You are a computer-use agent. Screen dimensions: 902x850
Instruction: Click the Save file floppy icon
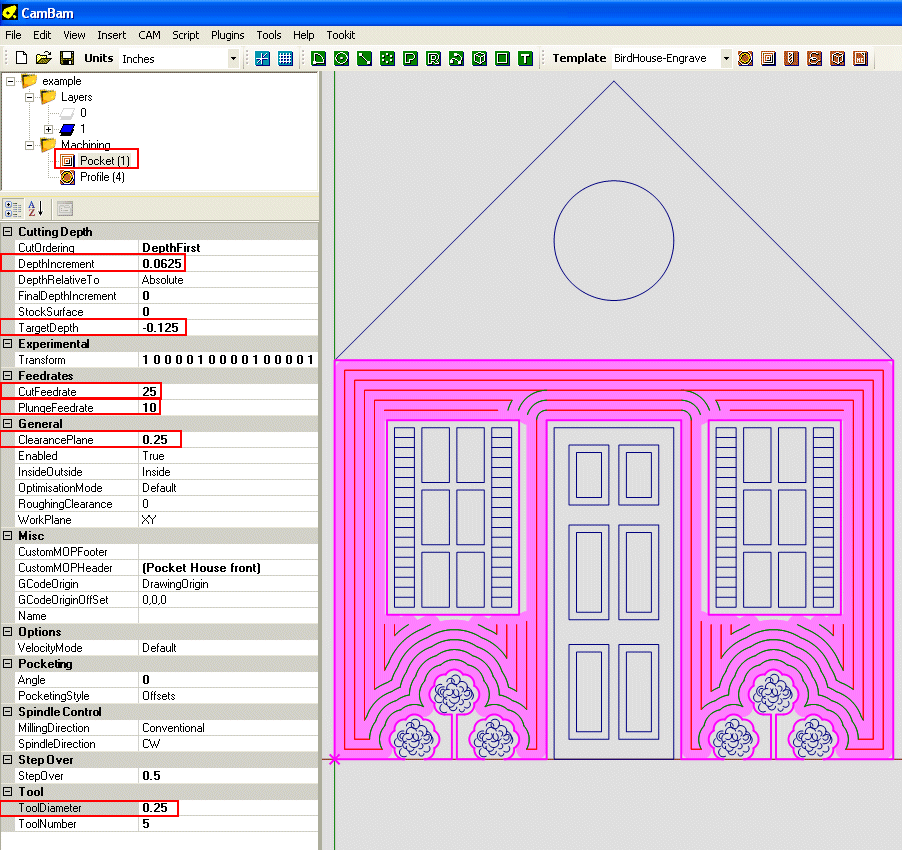coord(67,59)
